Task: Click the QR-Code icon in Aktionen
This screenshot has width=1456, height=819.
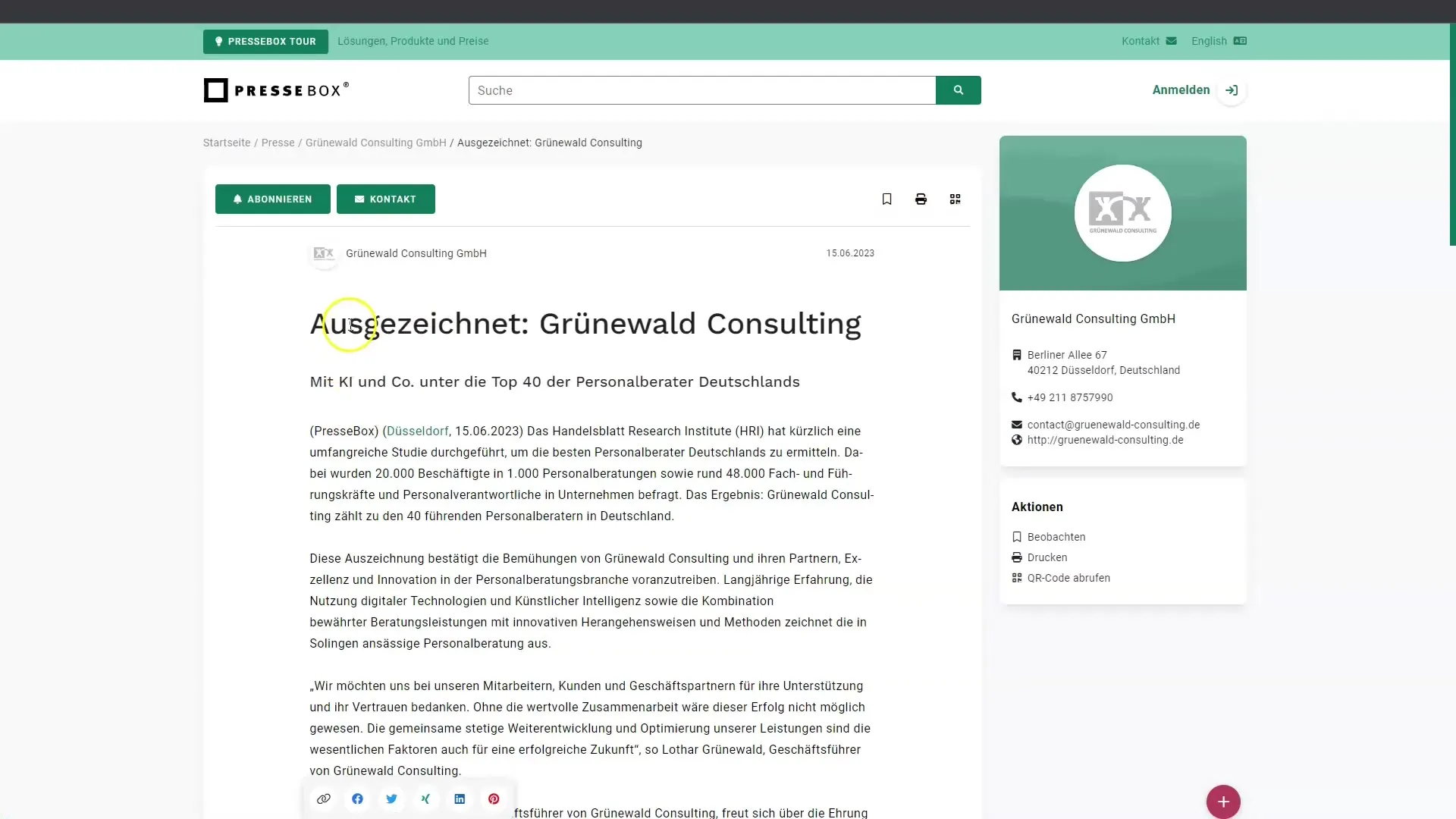Action: point(1017,577)
